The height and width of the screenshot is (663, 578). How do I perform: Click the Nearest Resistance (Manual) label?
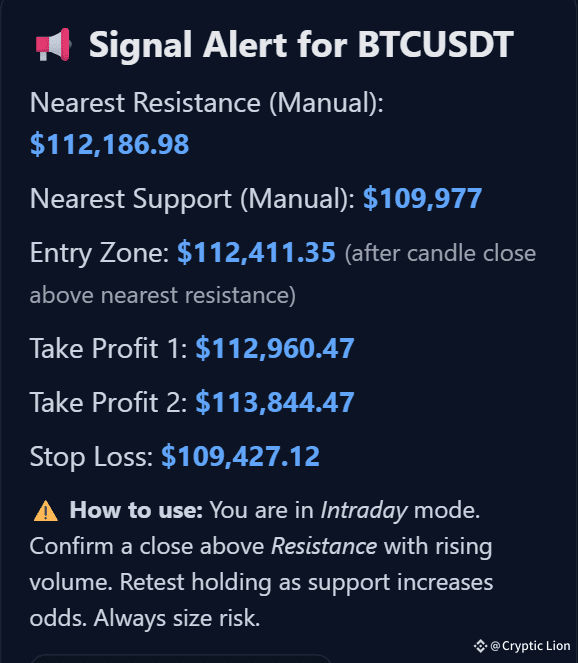(x=206, y=103)
